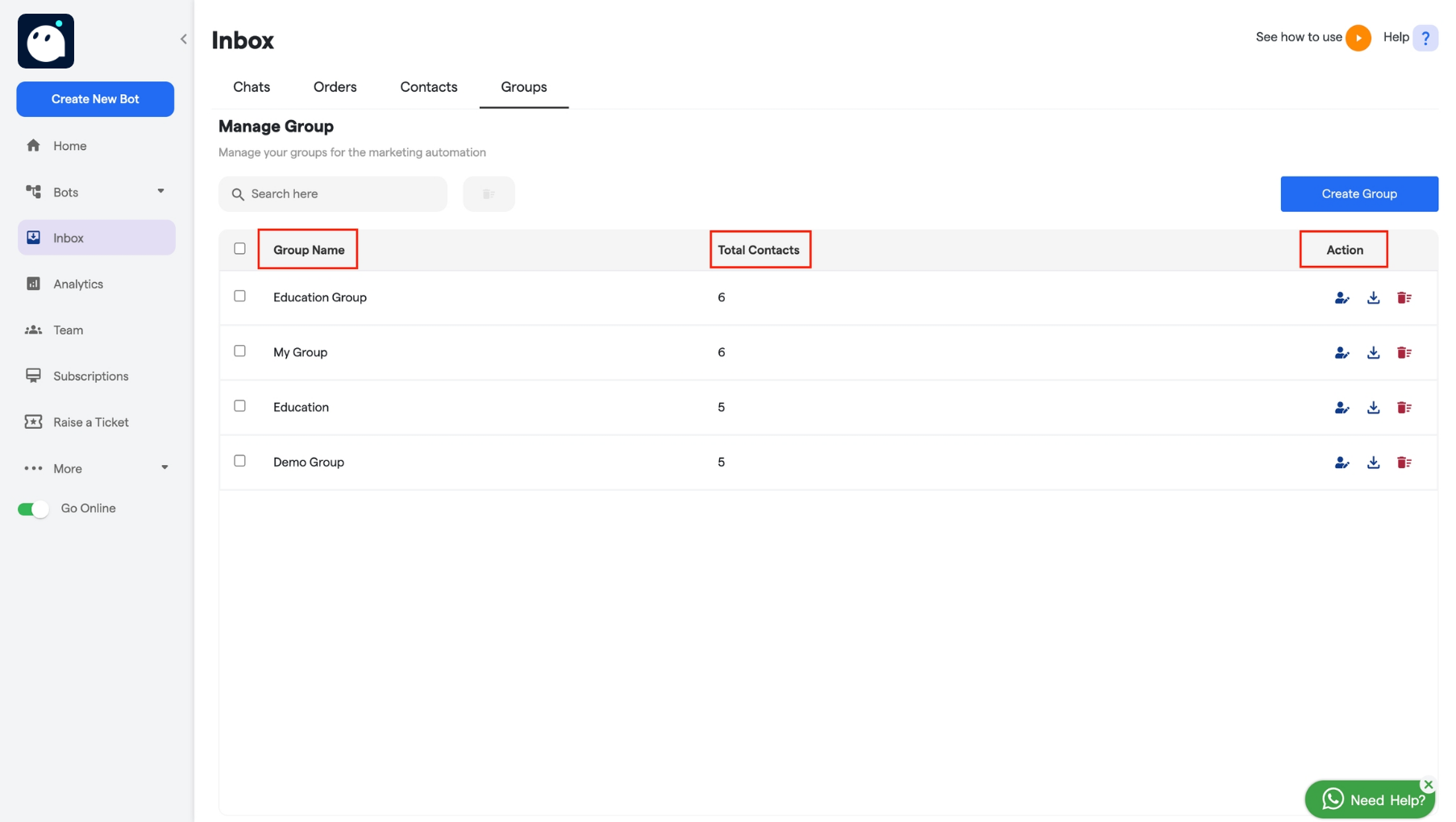This screenshot has height=822, width=1456.
Task: Delete the Education row group
Action: point(1404,408)
